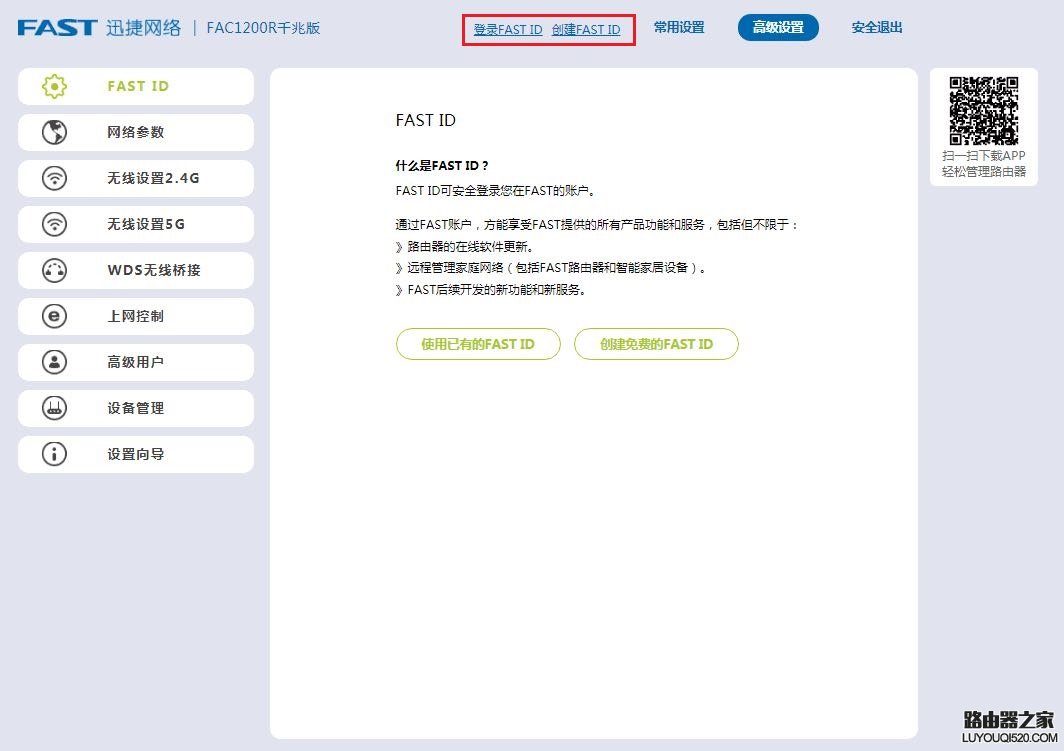This screenshot has height=751, width=1064.
Task: Click the 登录FAST ID link
Action: 508,30
